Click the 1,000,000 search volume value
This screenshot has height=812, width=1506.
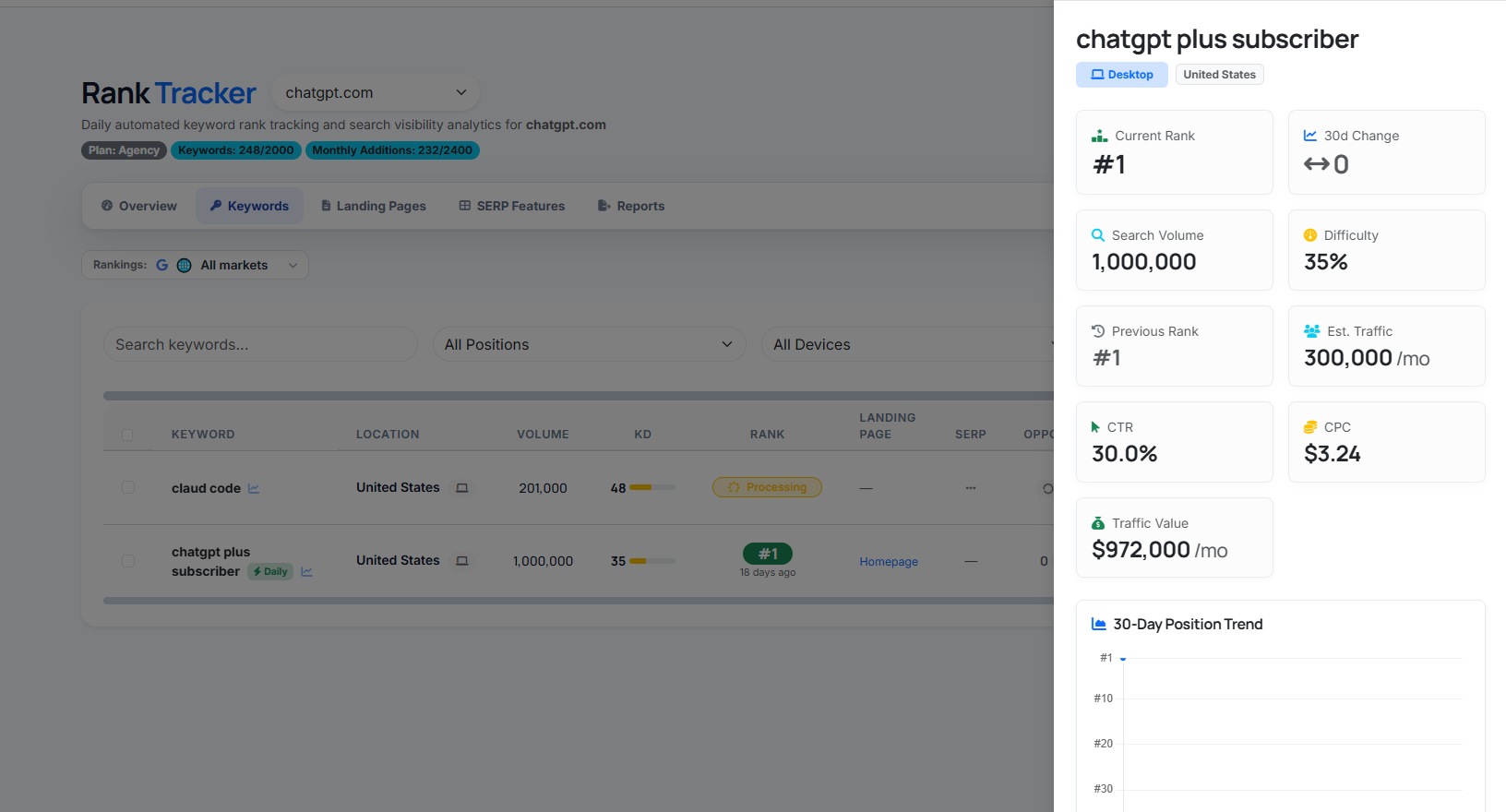click(x=1143, y=262)
